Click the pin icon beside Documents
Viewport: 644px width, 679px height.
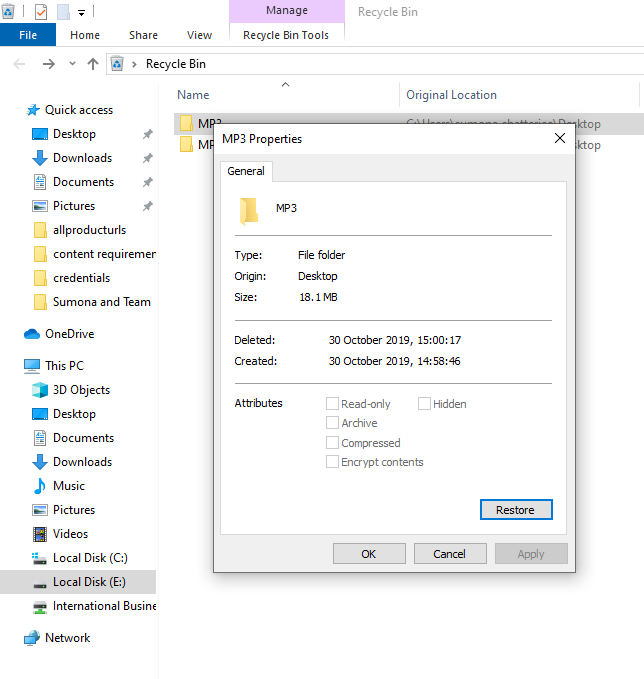point(148,182)
